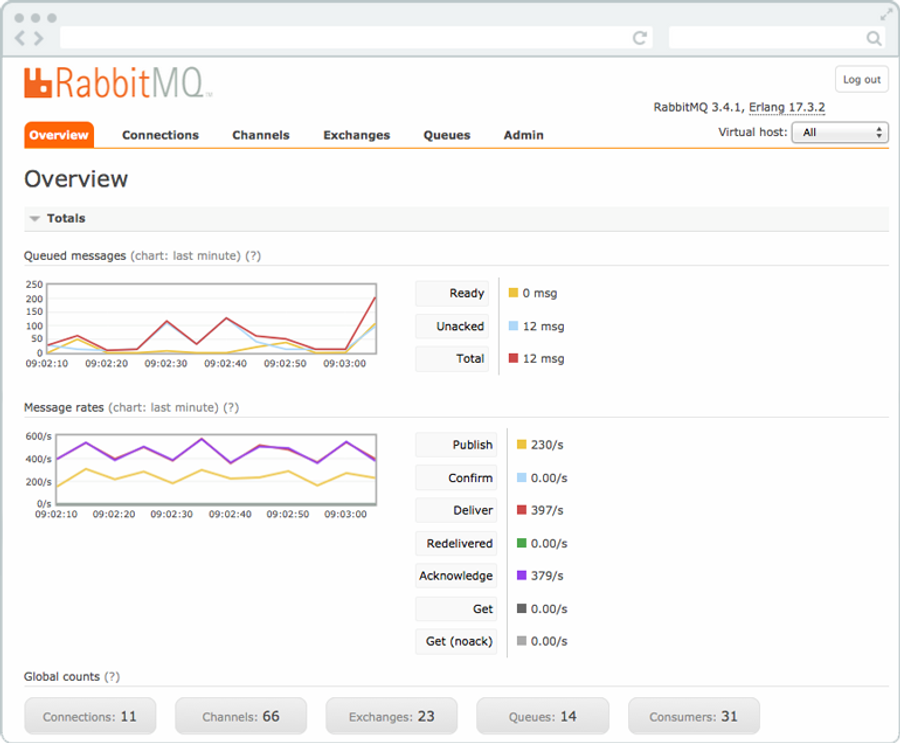
Task: Open the Channels tab
Action: coord(261,135)
